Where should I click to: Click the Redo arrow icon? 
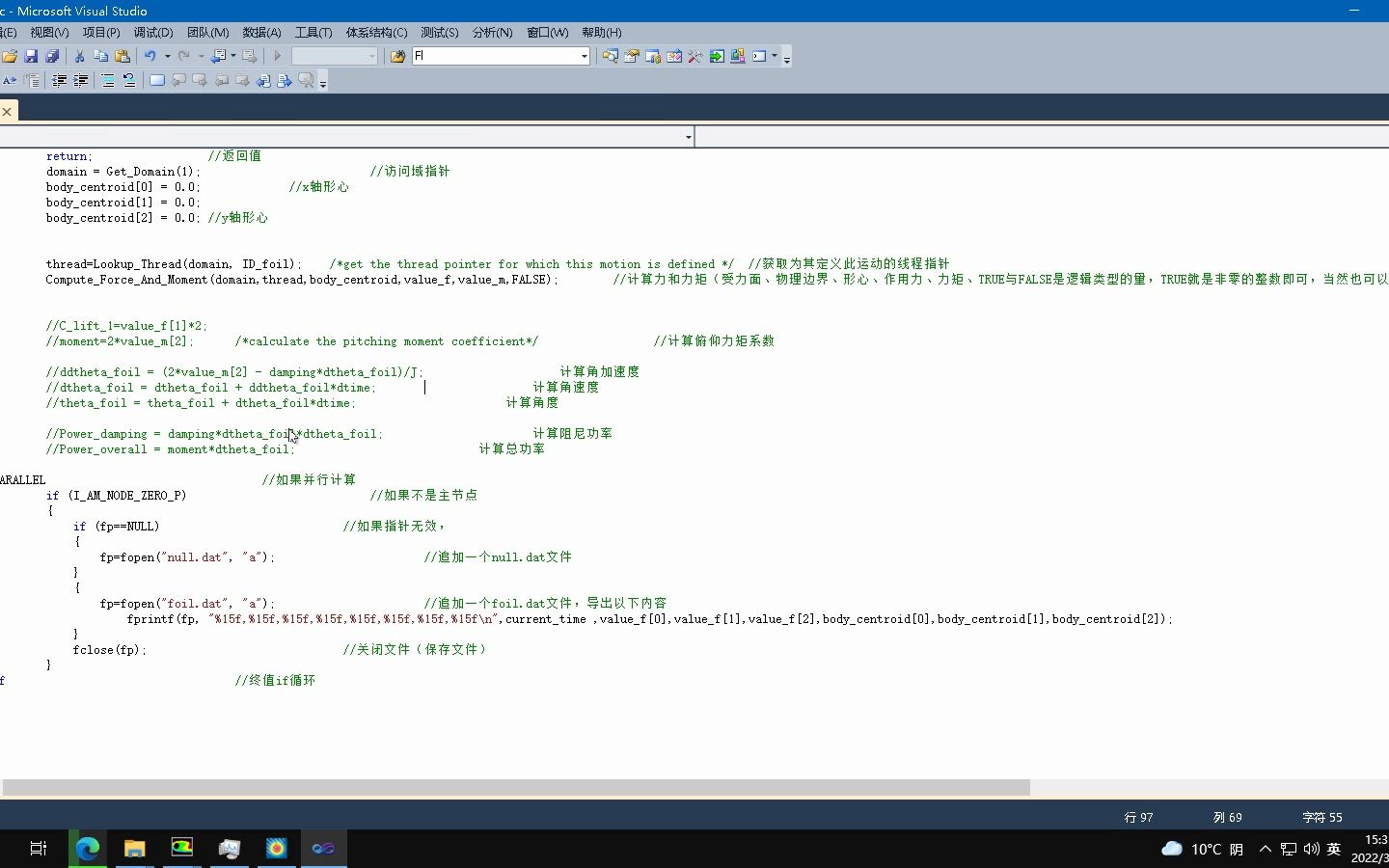pyautogui.click(x=183, y=56)
